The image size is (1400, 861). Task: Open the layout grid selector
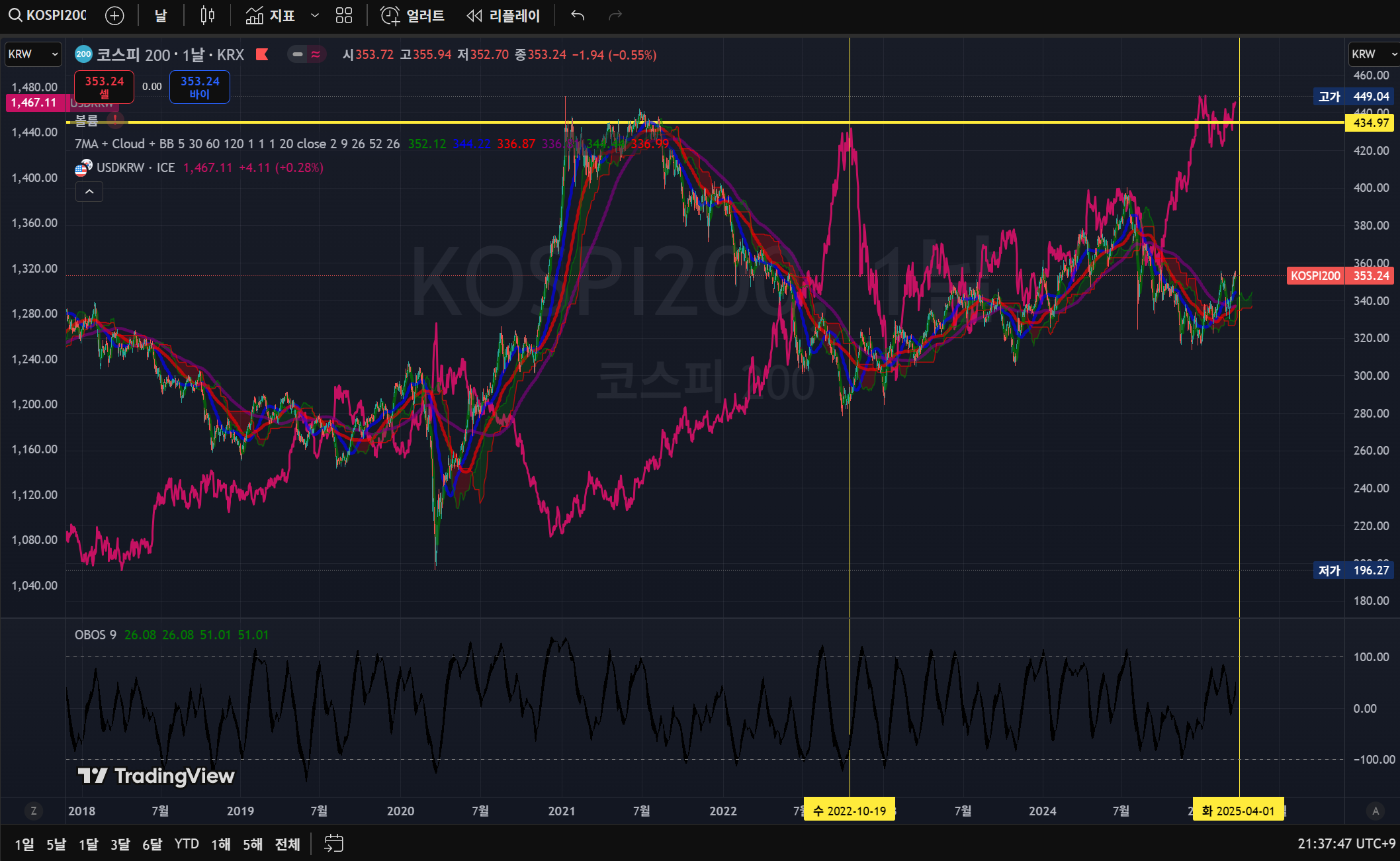coord(344,15)
